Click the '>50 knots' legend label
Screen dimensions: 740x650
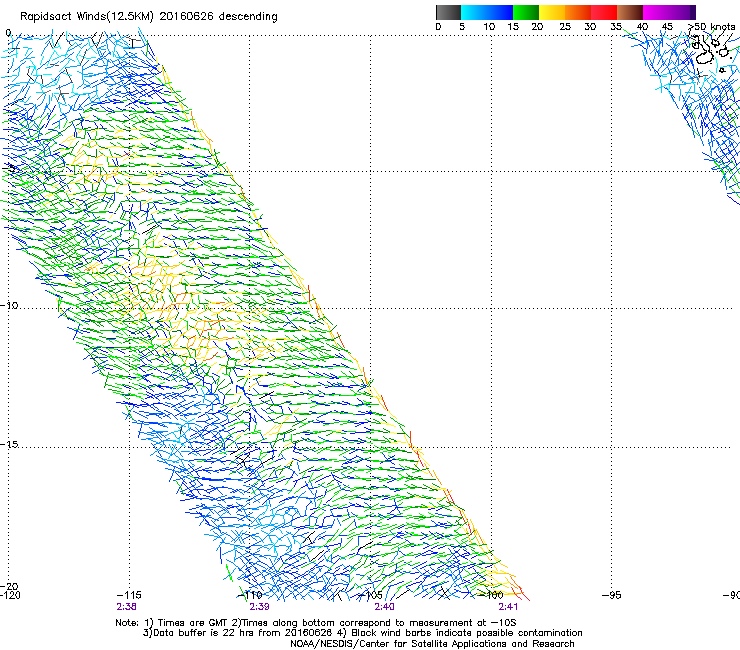[x=711, y=26]
